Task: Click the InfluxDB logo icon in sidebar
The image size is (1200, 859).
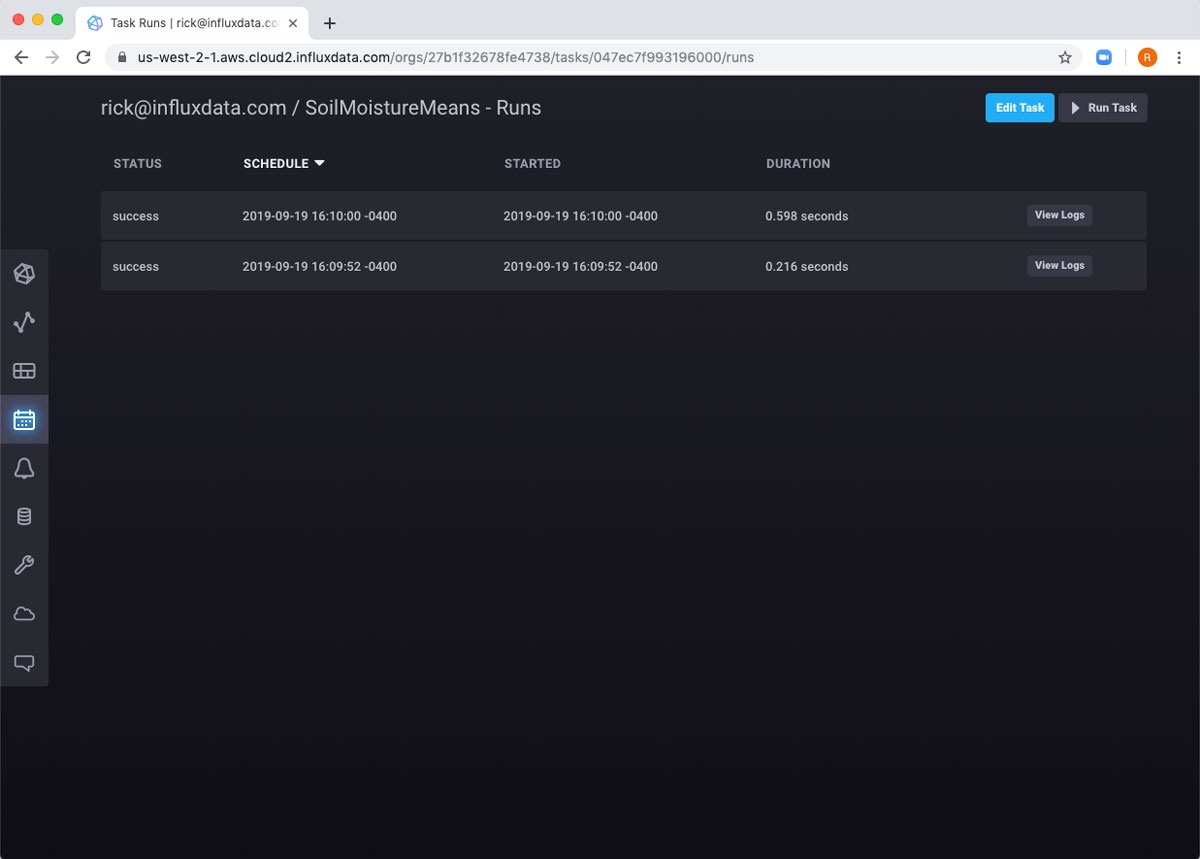Action: (x=24, y=274)
